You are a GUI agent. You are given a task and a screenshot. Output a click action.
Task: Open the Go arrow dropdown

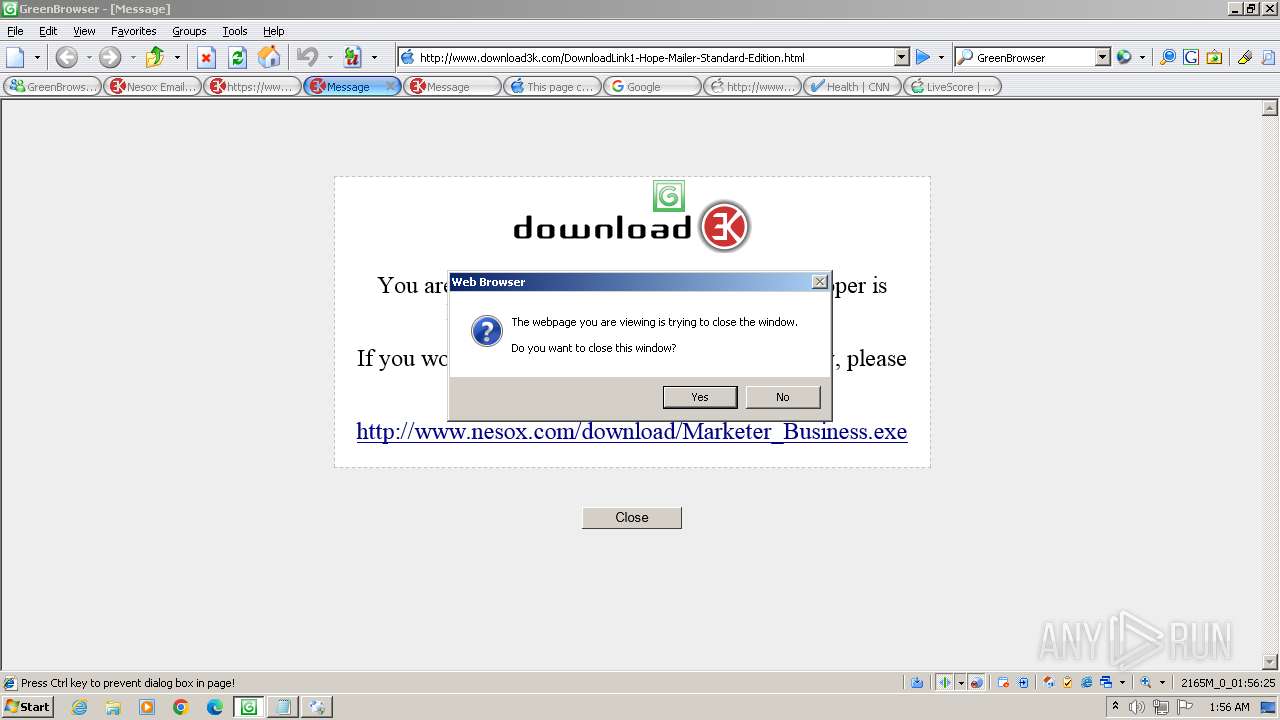coord(941,57)
